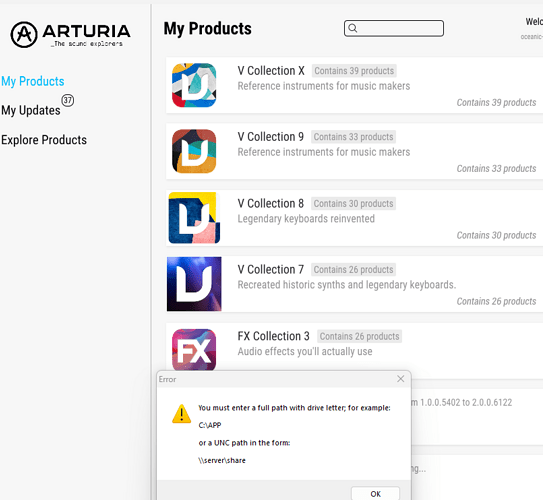
Task: Open the V Collection X product icon
Action: [x=194, y=85]
